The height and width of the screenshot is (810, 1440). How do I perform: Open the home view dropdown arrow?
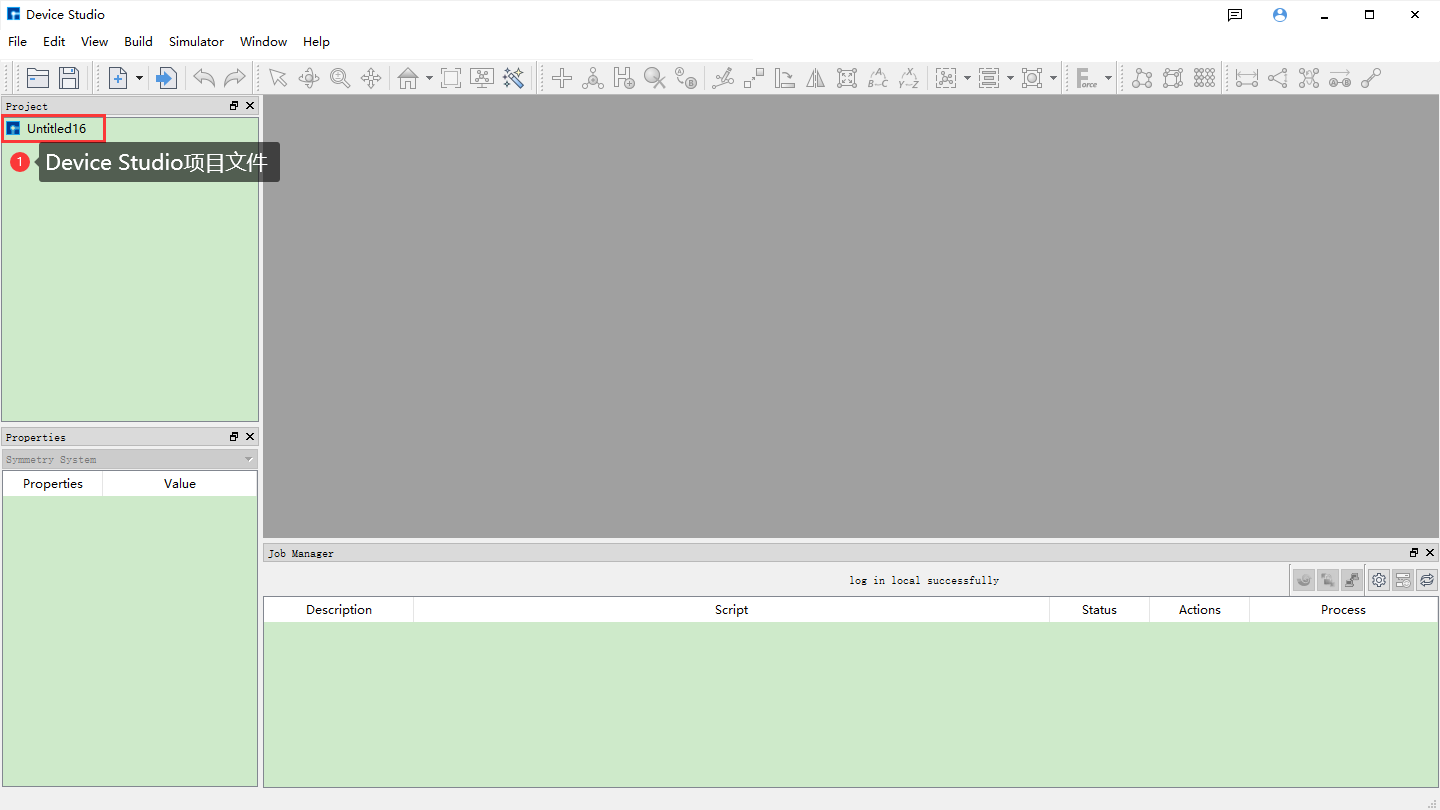[x=429, y=78]
